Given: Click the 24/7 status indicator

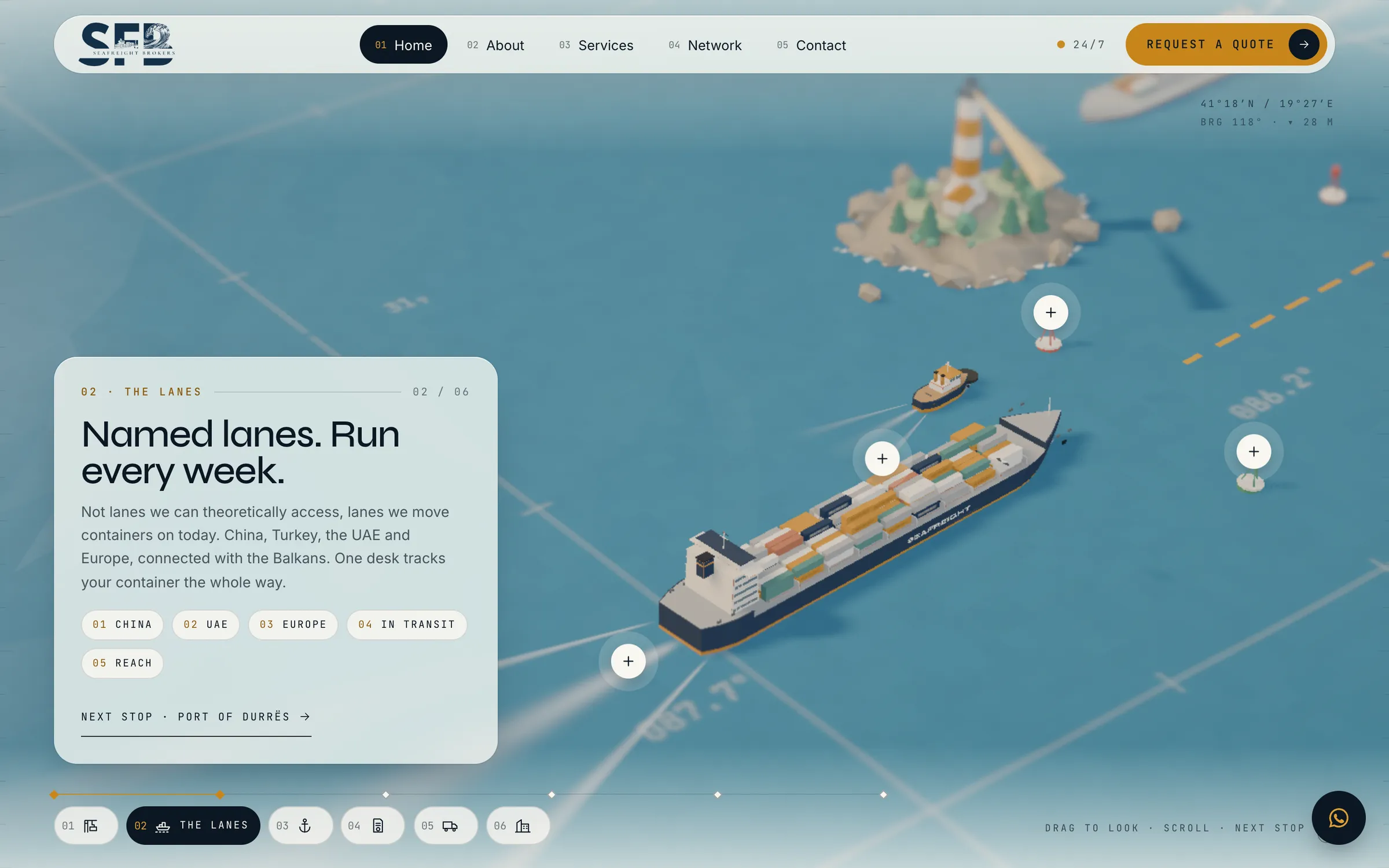Looking at the screenshot, I should pyautogui.click(x=1081, y=45).
